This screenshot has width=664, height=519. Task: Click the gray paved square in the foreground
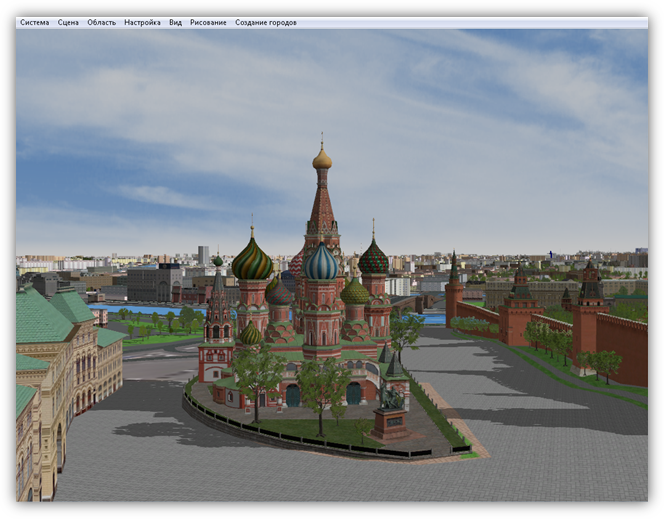300,478
